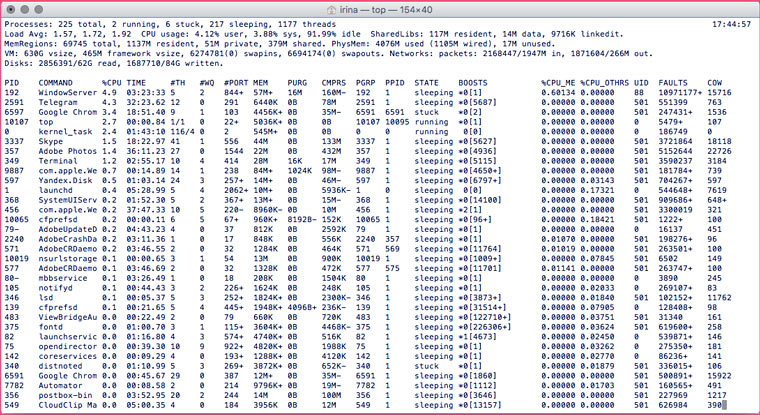Click the 32:23.62 time value for Telegram
The height and width of the screenshot is (415, 760).
(146, 102)
